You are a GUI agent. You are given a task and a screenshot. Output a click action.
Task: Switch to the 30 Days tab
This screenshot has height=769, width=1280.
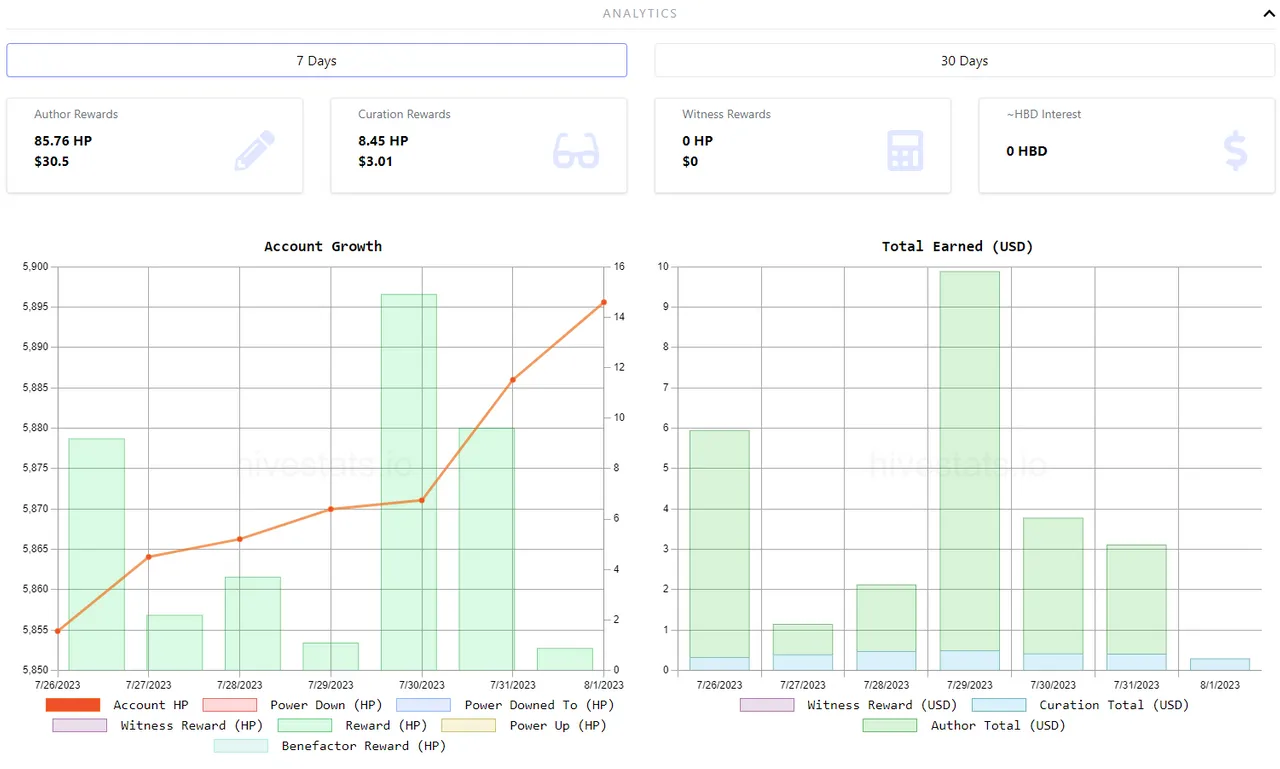[964, 61]
